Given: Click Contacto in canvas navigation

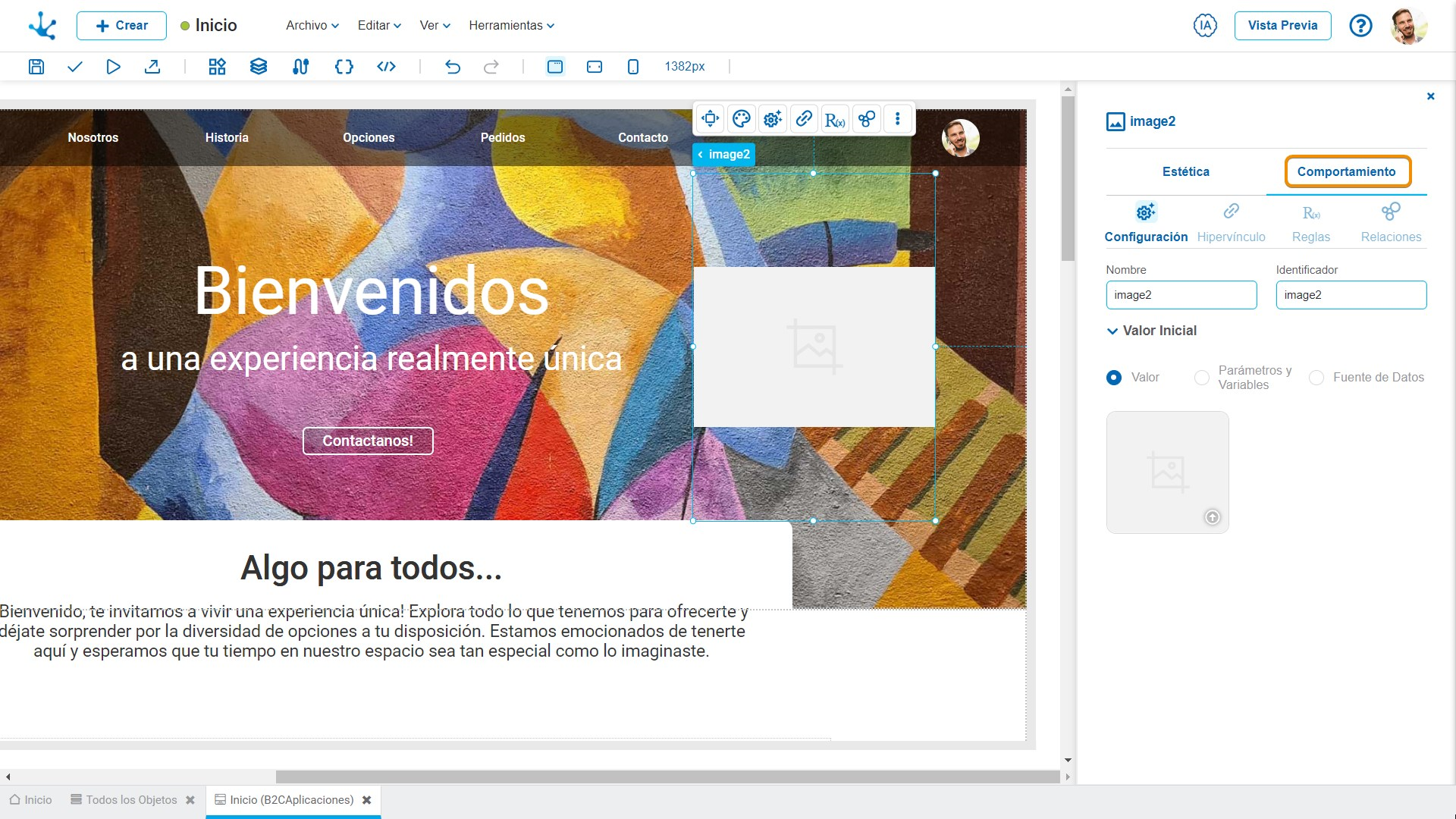Looking at the screenshot, I should 643,138.
